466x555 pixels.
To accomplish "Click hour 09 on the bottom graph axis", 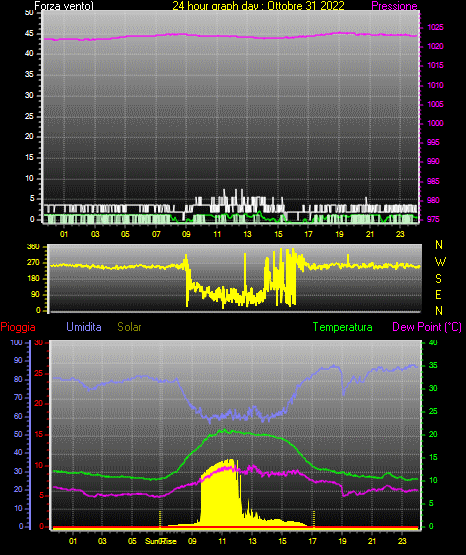I will tap(192, 541).
